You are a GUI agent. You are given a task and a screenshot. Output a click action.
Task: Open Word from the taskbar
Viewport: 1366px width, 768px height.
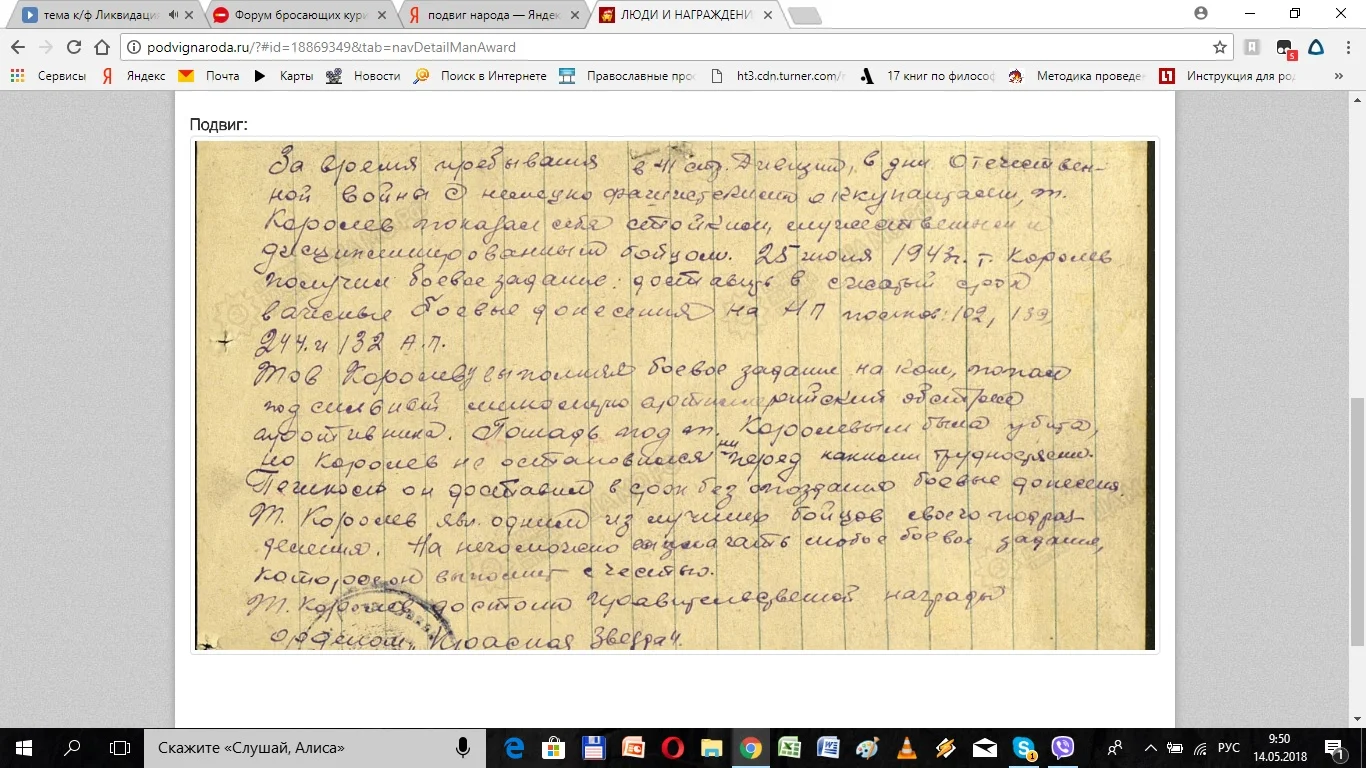pos(829,747)
